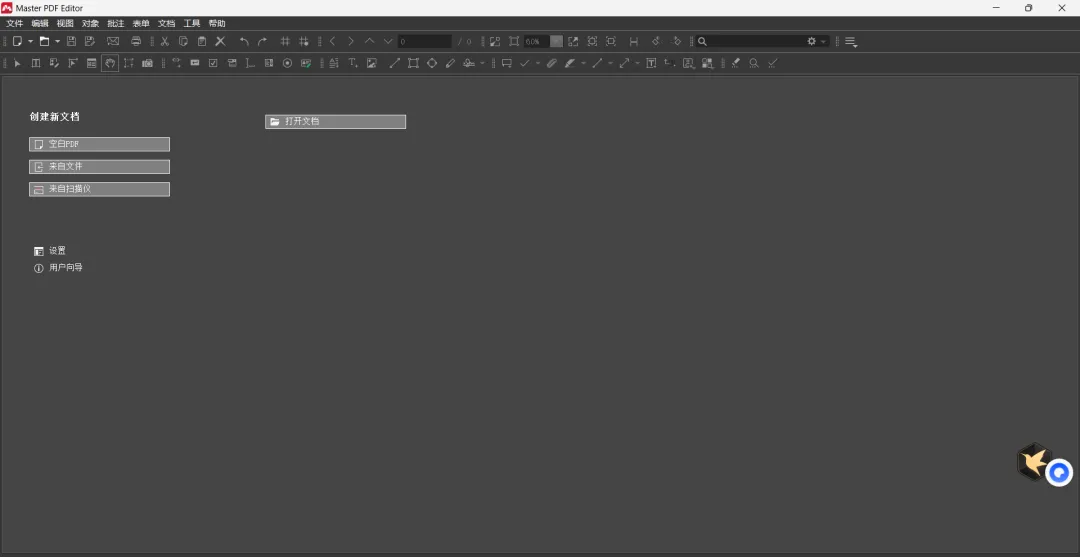Viewport: 1080px width, 557px height.
Task: Click the left chevron navigation arrow
Action: click(x=332, y=41)
